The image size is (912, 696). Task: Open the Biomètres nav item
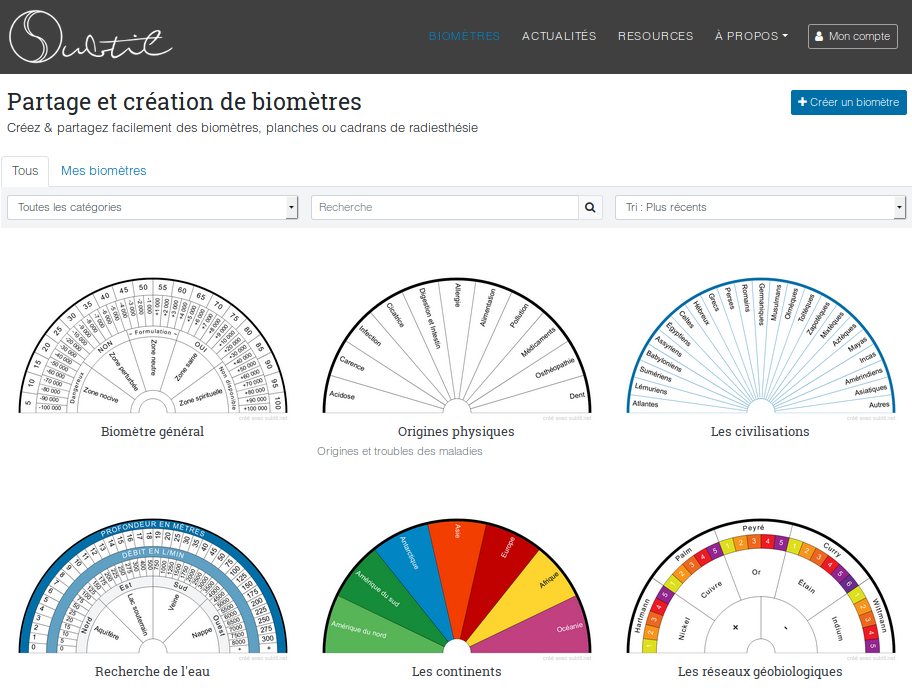tap(464, 36)
